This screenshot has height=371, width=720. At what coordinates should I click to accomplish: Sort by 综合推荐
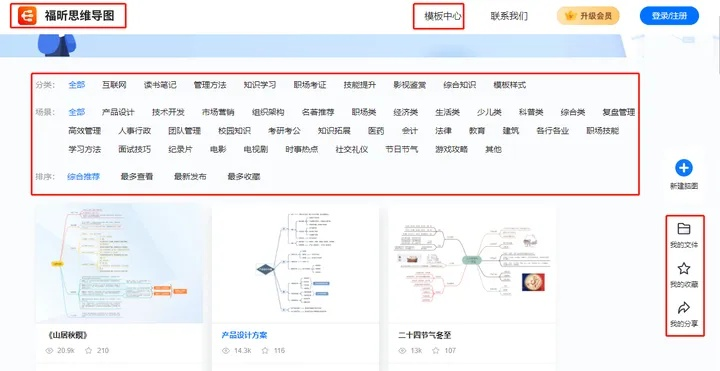pyautogui.click(x=84, y=176)
